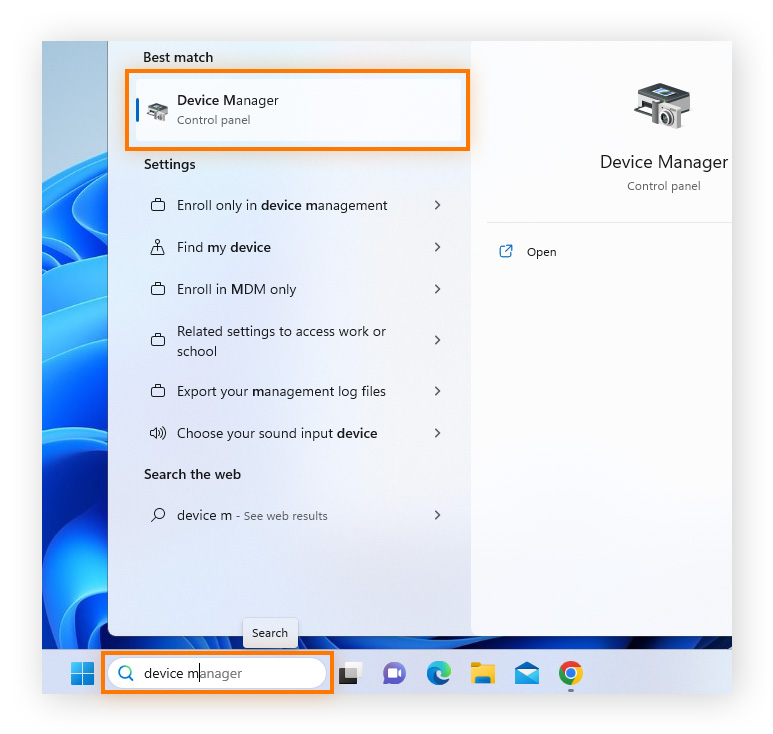The width and height of the screenshot is (773, 734).
Task: Click the Search the web heading
Action: 192,474
